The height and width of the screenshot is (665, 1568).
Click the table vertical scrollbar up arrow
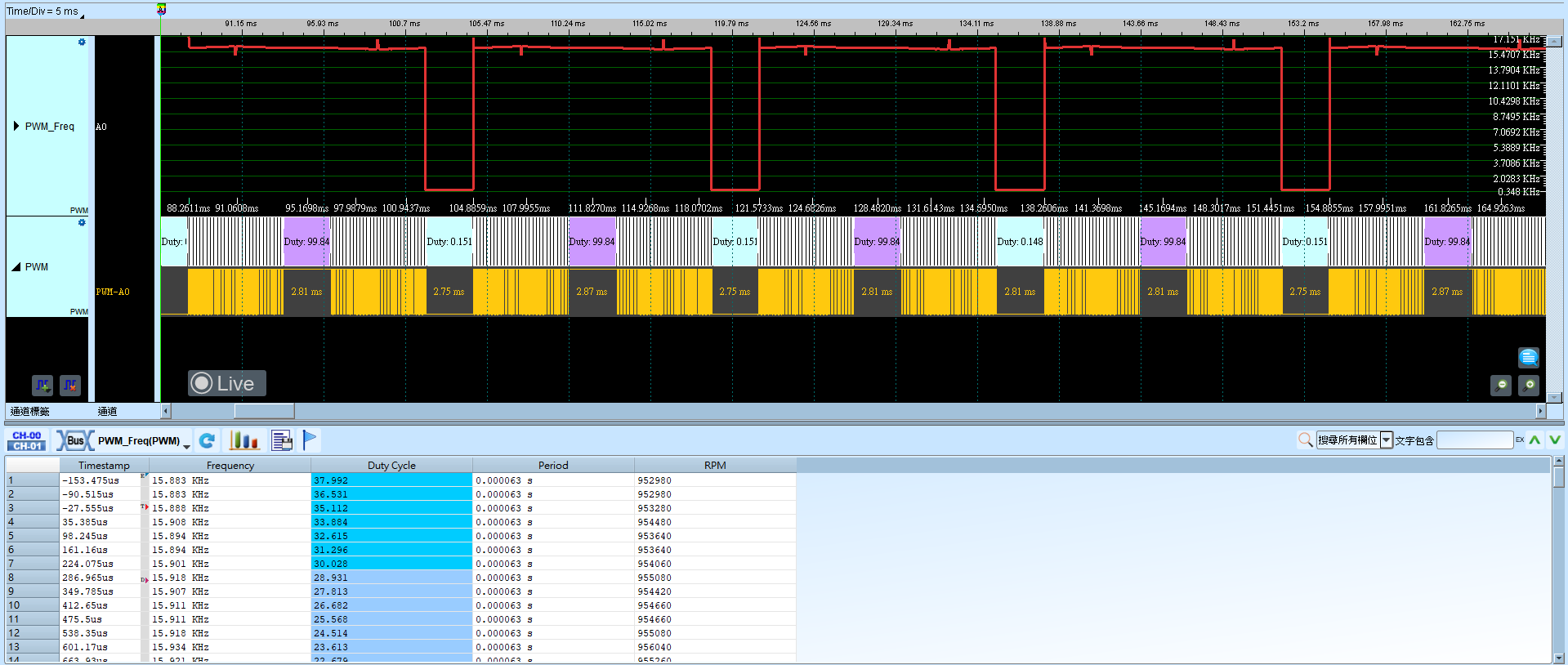click(1559, 462)
